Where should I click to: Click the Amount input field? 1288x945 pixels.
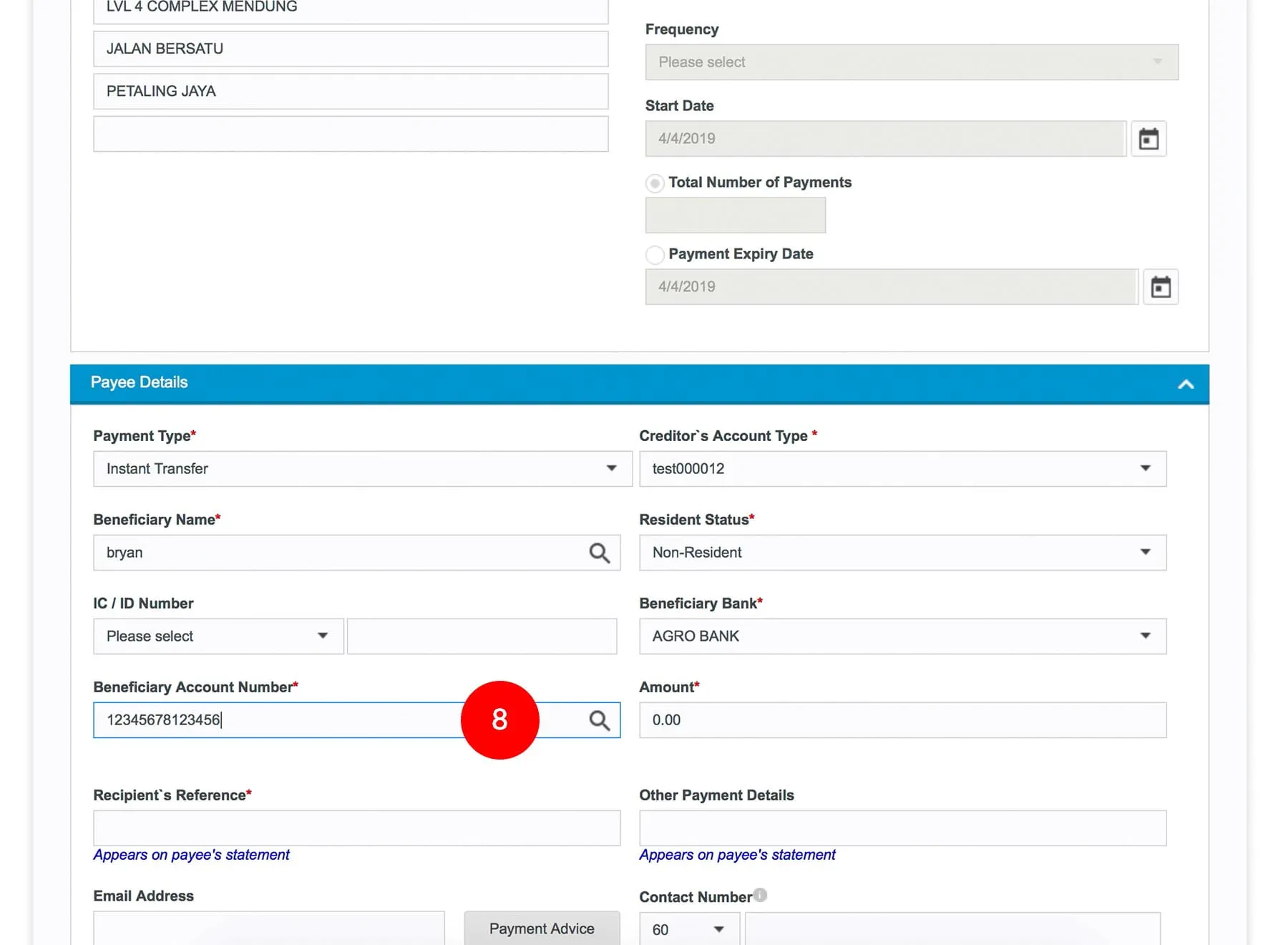pyautogui.click(x=902, y=720)
